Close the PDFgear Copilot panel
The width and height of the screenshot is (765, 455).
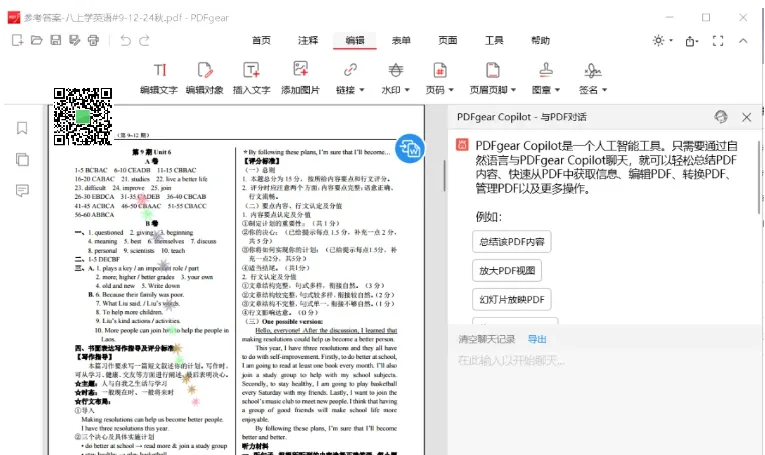tap(746, 117)
